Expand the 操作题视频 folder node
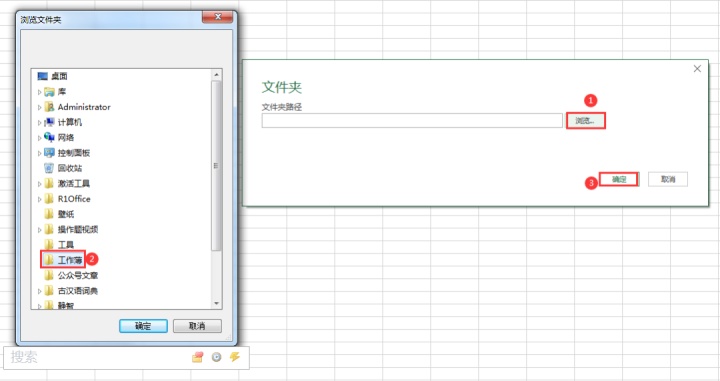 click(x=39, y=230)
